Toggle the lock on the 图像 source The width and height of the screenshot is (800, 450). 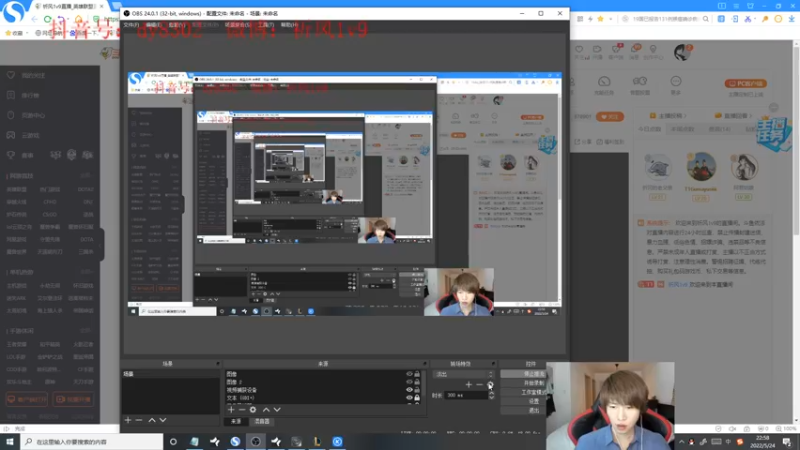[417, 374]
